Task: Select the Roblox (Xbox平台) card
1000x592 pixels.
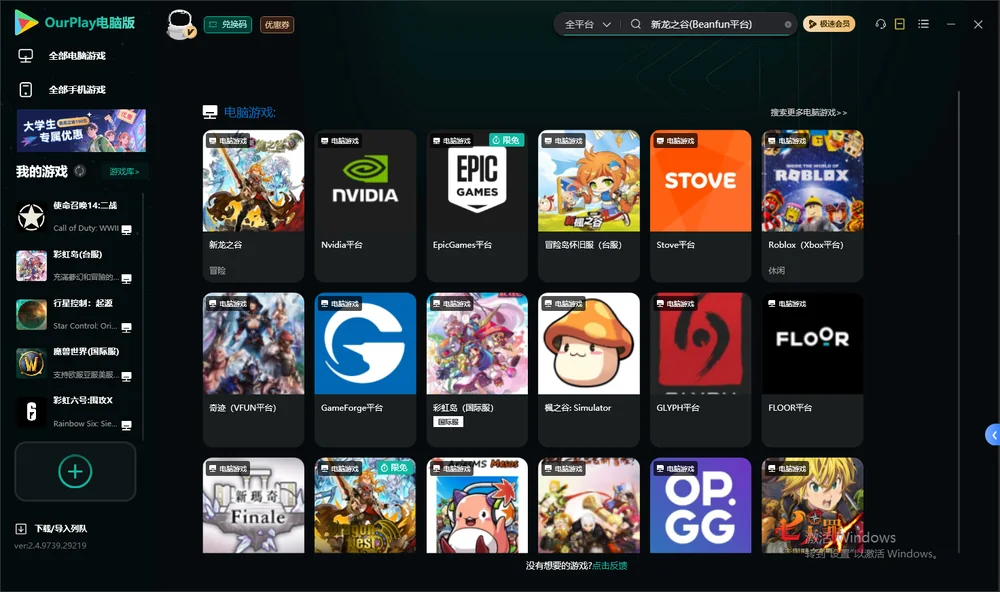Action: tap(812, 205)
